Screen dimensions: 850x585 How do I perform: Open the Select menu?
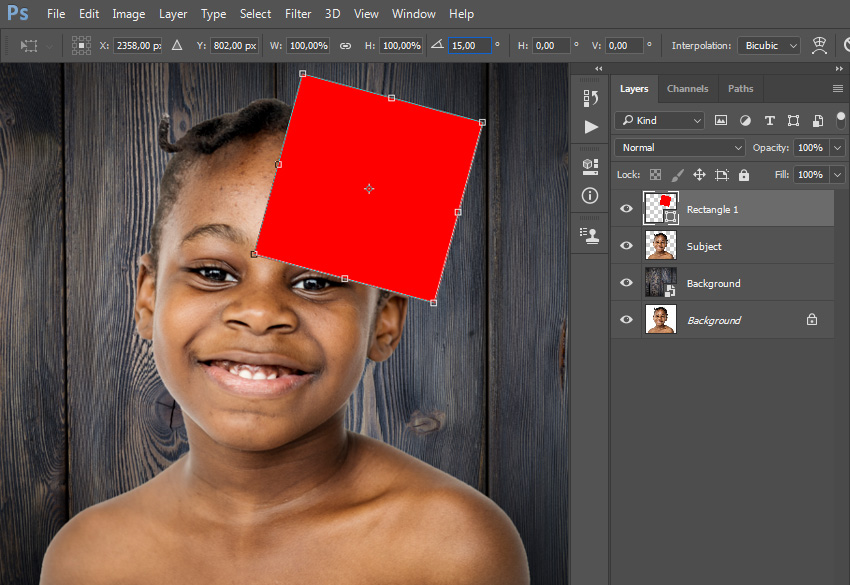point(255,14)
